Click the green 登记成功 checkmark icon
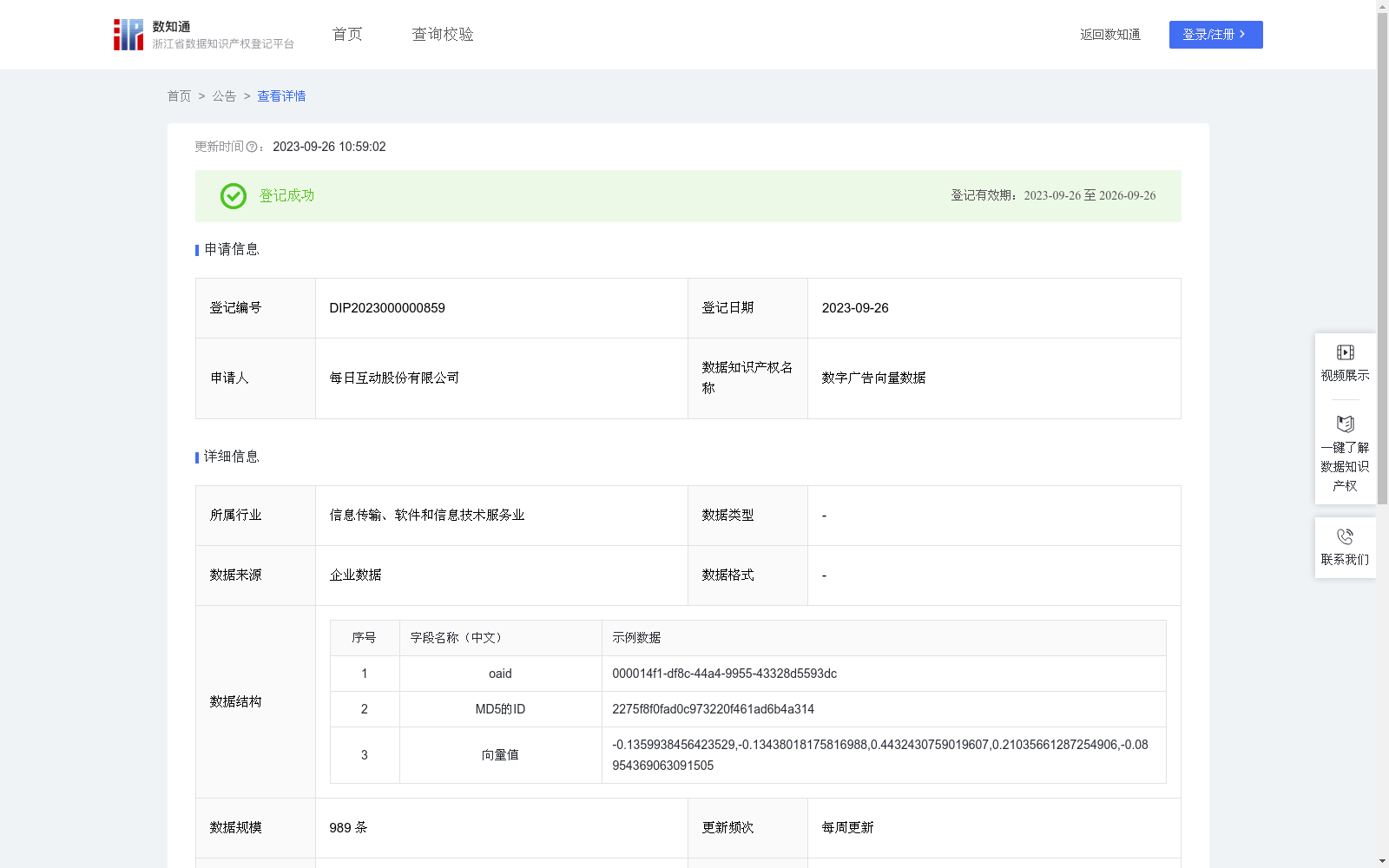The height and width of the screenshot is (868, 1389). pyautogui.click(x=233, y=196)
